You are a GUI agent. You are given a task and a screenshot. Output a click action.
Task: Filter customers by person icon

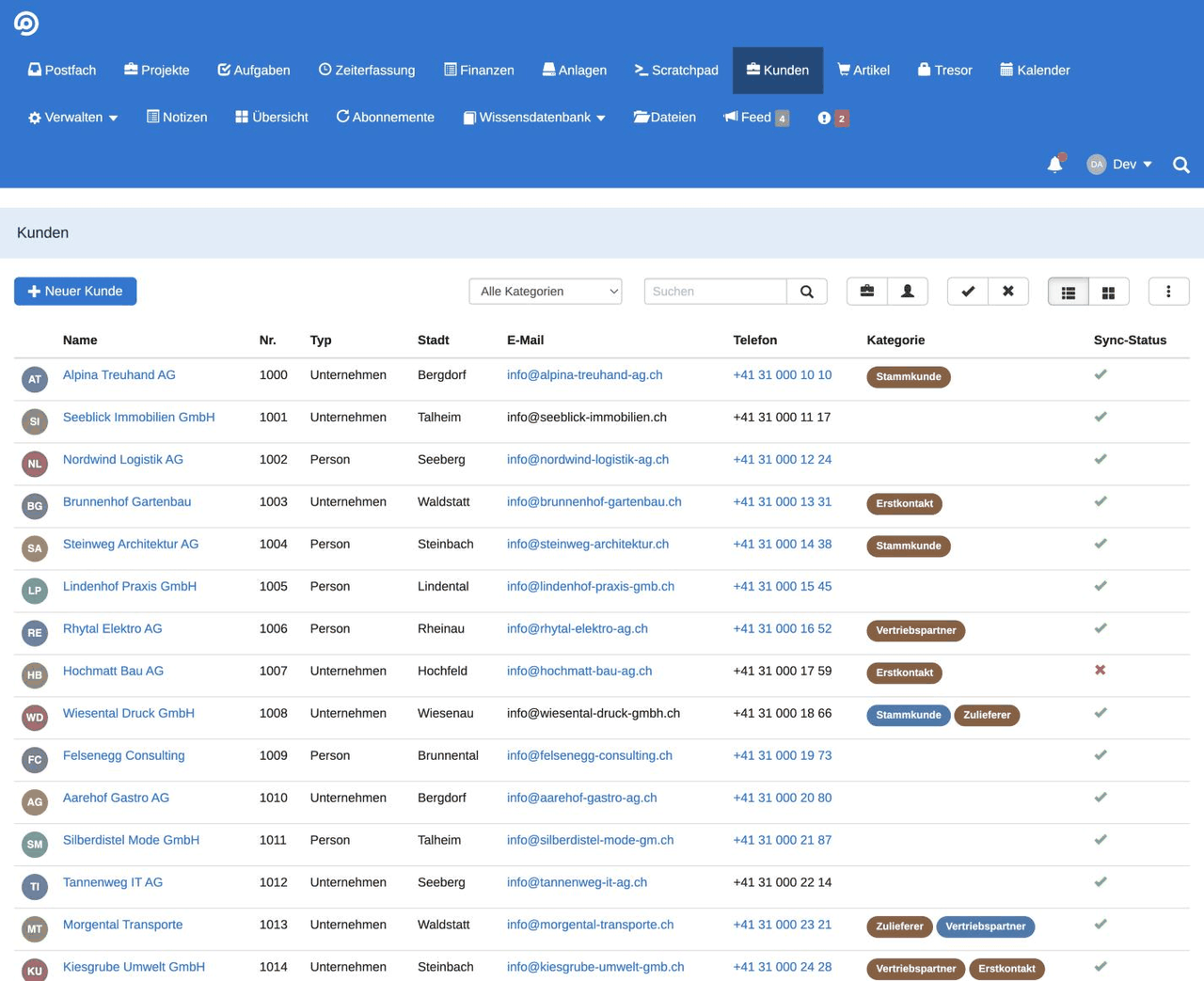908,292
